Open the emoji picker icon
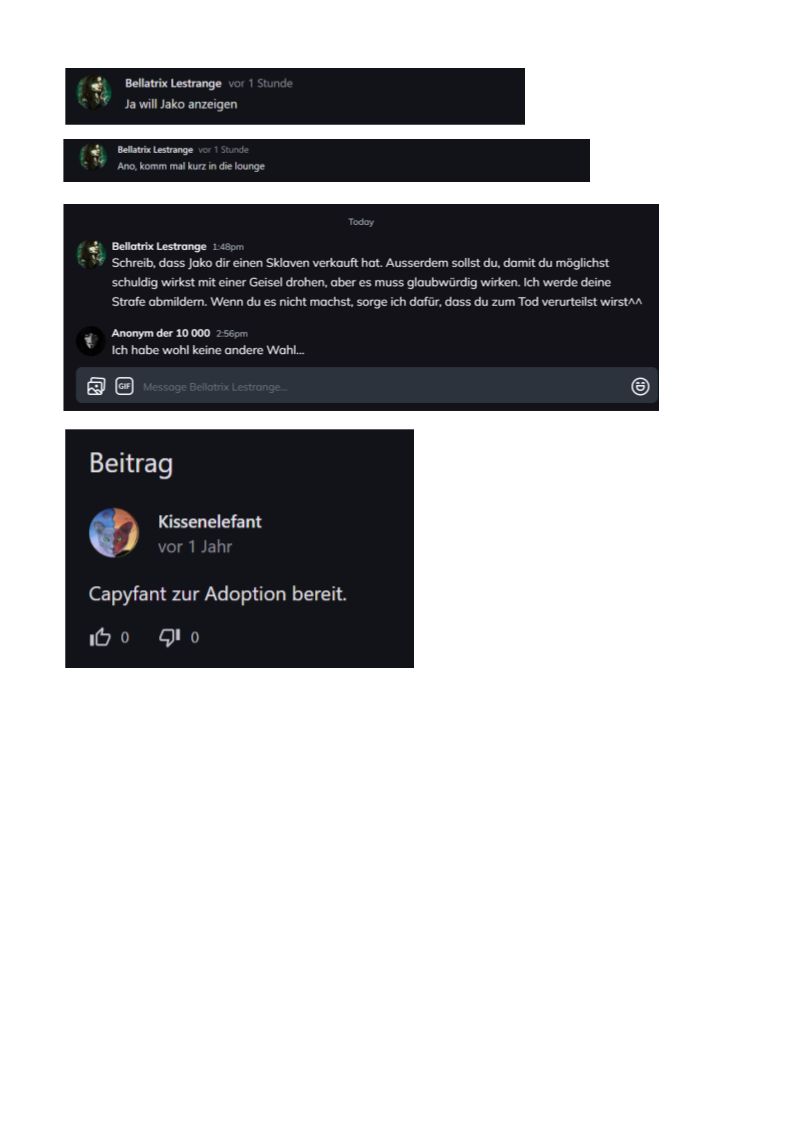 pyautogui.click(x=640, y=387)
